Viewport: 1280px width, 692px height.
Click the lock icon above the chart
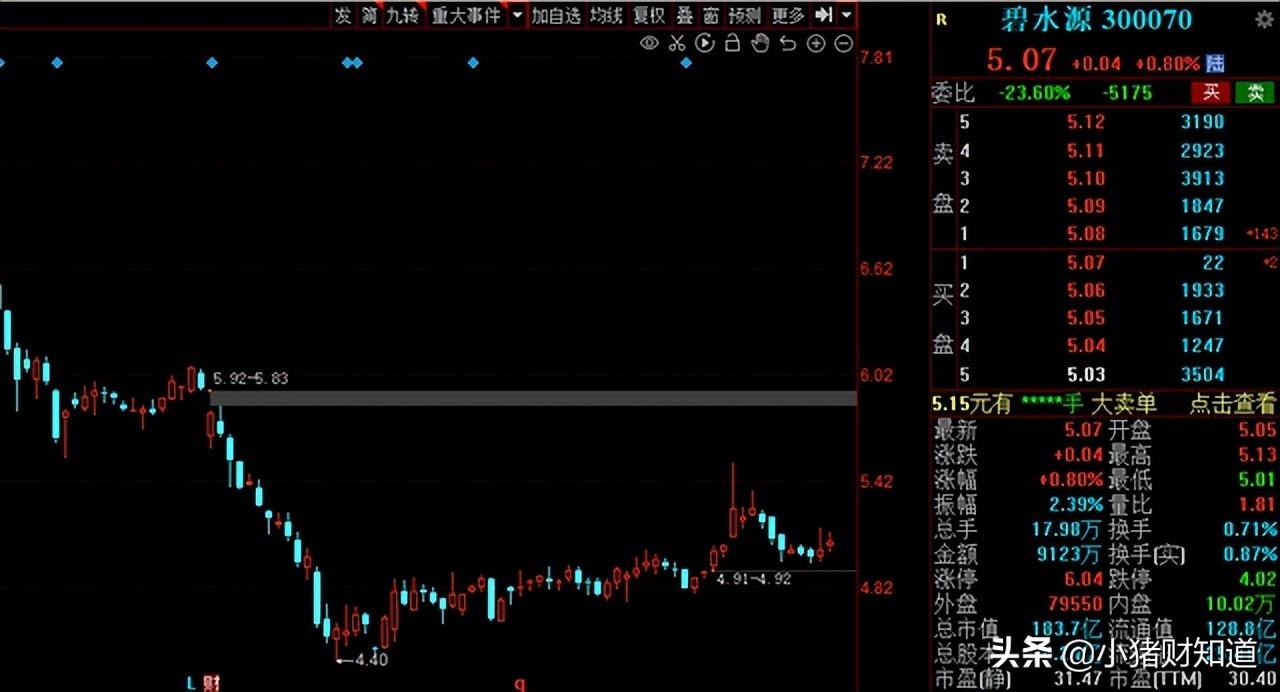click(x=731, y=44)
